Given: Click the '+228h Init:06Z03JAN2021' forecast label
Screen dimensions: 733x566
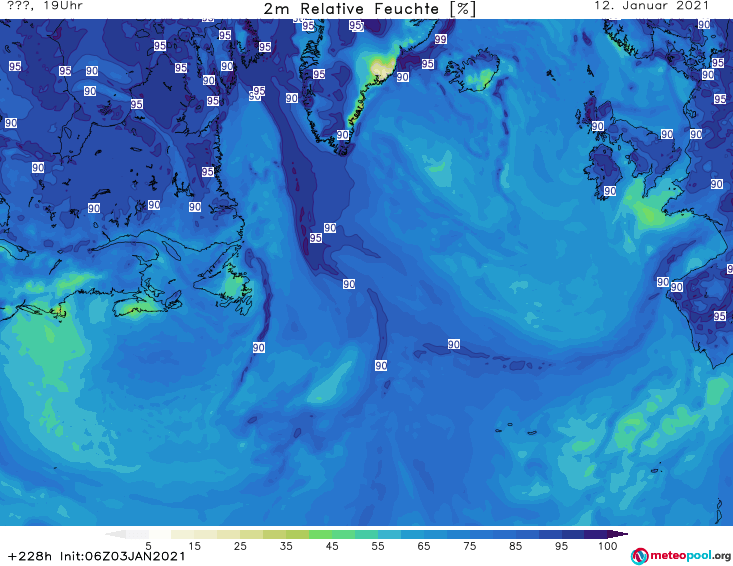Looking at the screenshot, I should (x=96, y=557).
